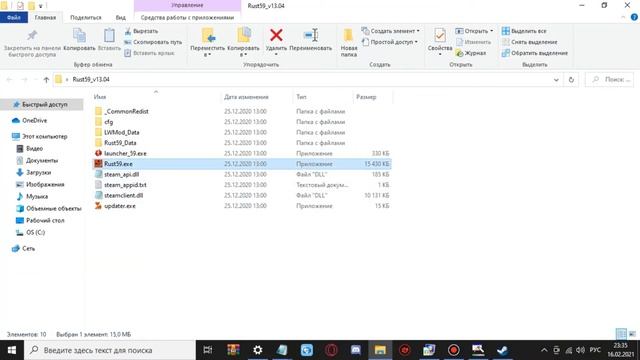Click the address bar path Rust59_v13.04

tap(91, 80)
